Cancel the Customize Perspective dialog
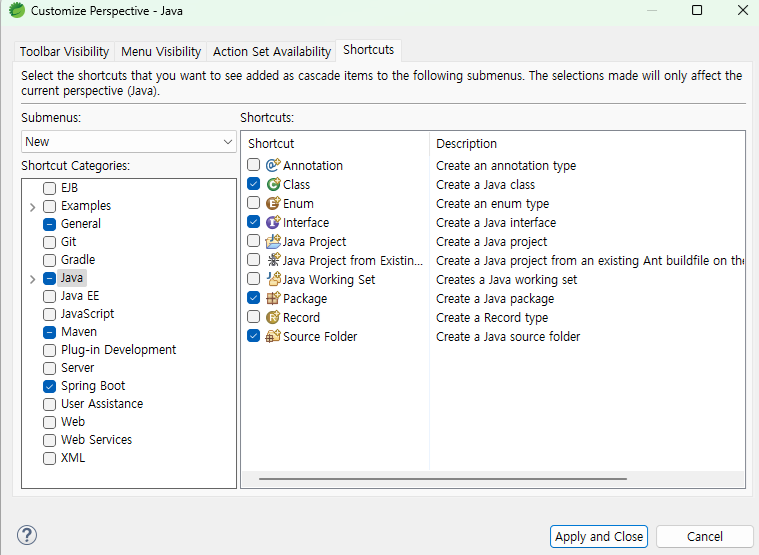 tap(704, 536)
